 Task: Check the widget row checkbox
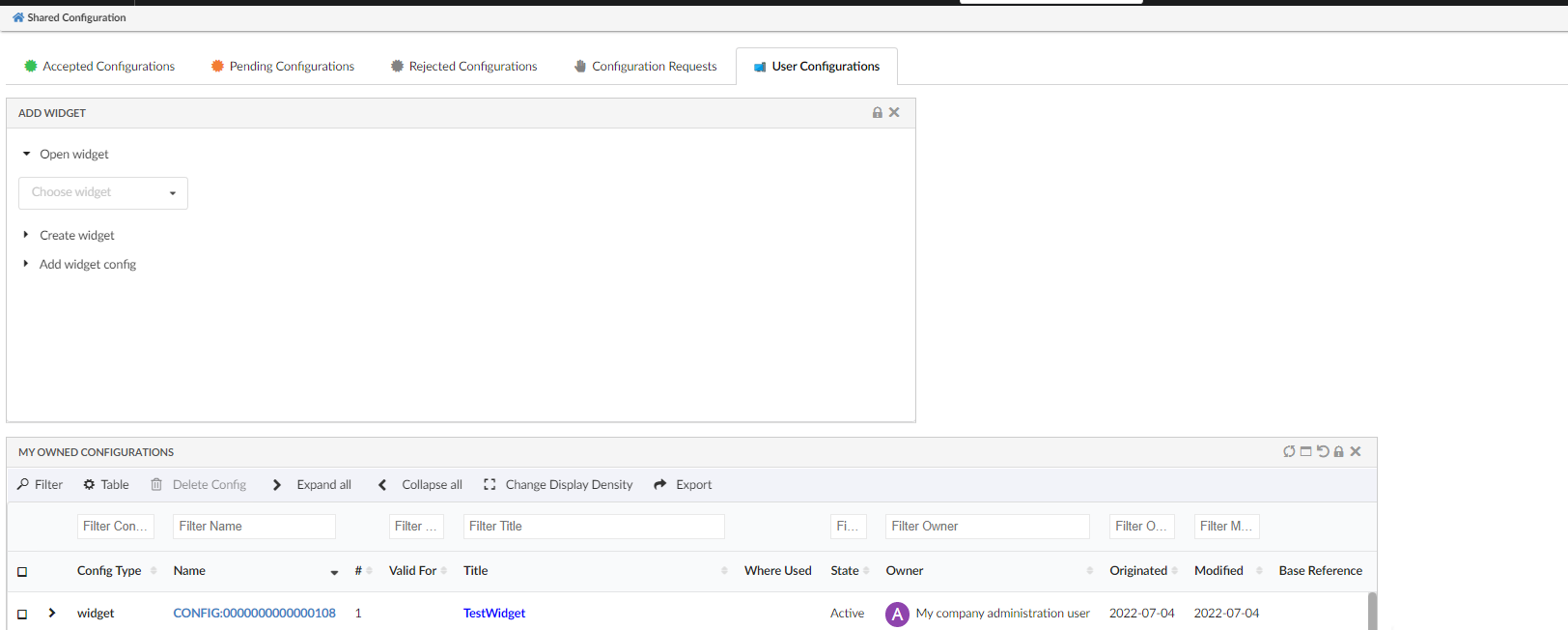click(x=22, y=614)
